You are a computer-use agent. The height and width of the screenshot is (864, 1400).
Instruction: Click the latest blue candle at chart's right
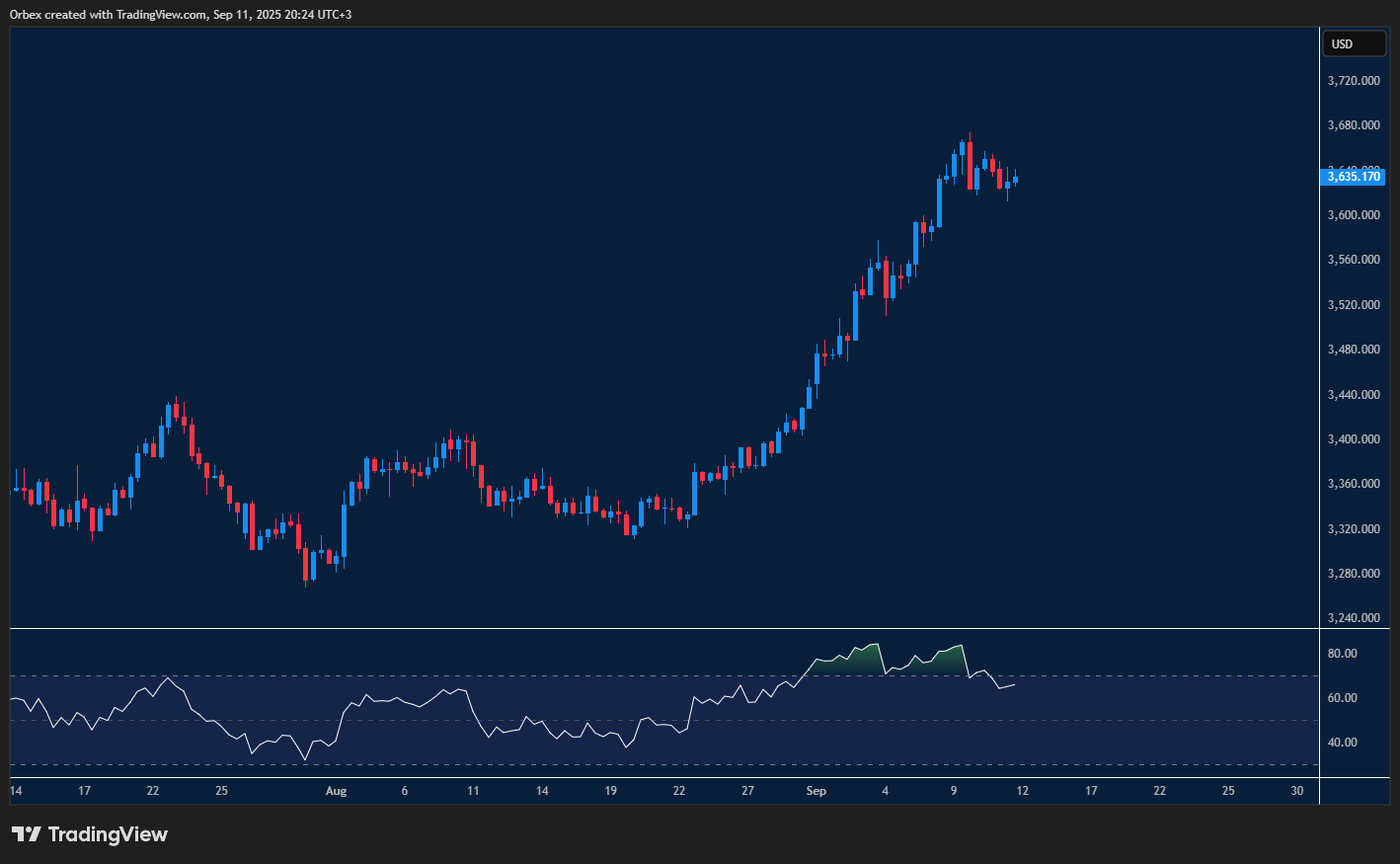coord(1015,180)
